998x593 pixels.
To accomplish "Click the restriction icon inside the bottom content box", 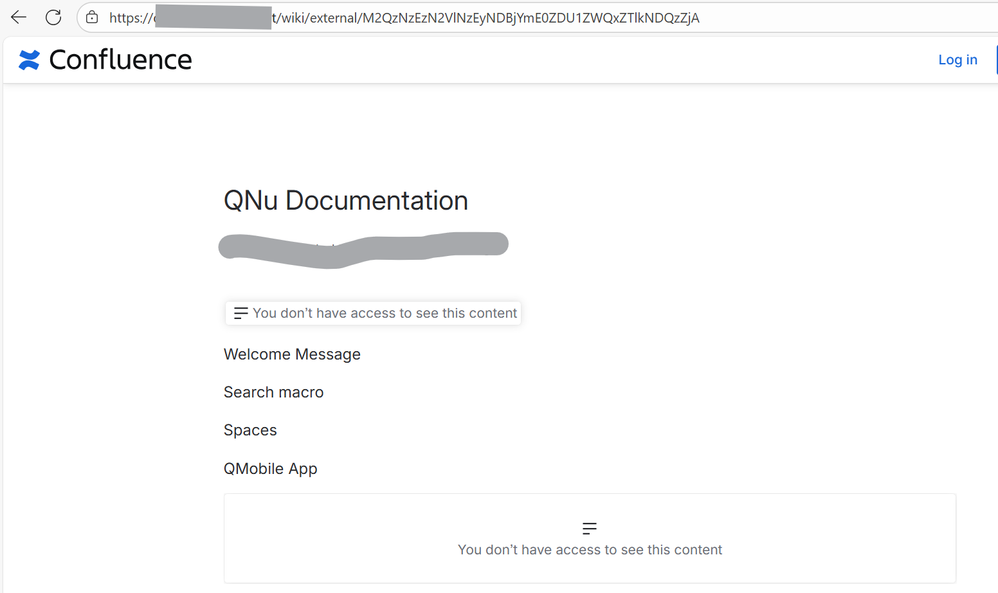I will point(589,527).
